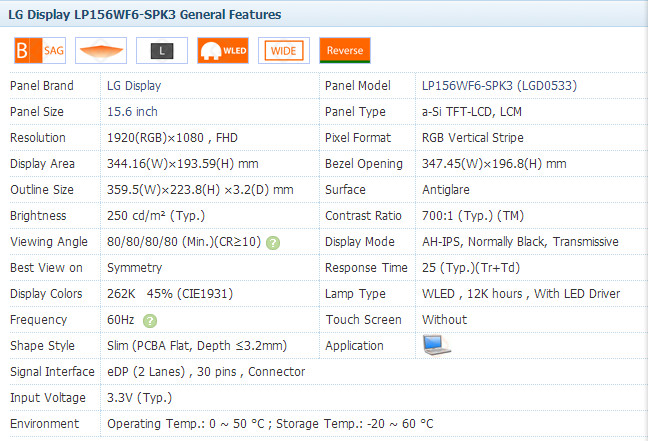648x441 pixels.
Task: Select the 1920(RGB)×1080 , FHD resolution value
Action: click(x=172, y=138)
